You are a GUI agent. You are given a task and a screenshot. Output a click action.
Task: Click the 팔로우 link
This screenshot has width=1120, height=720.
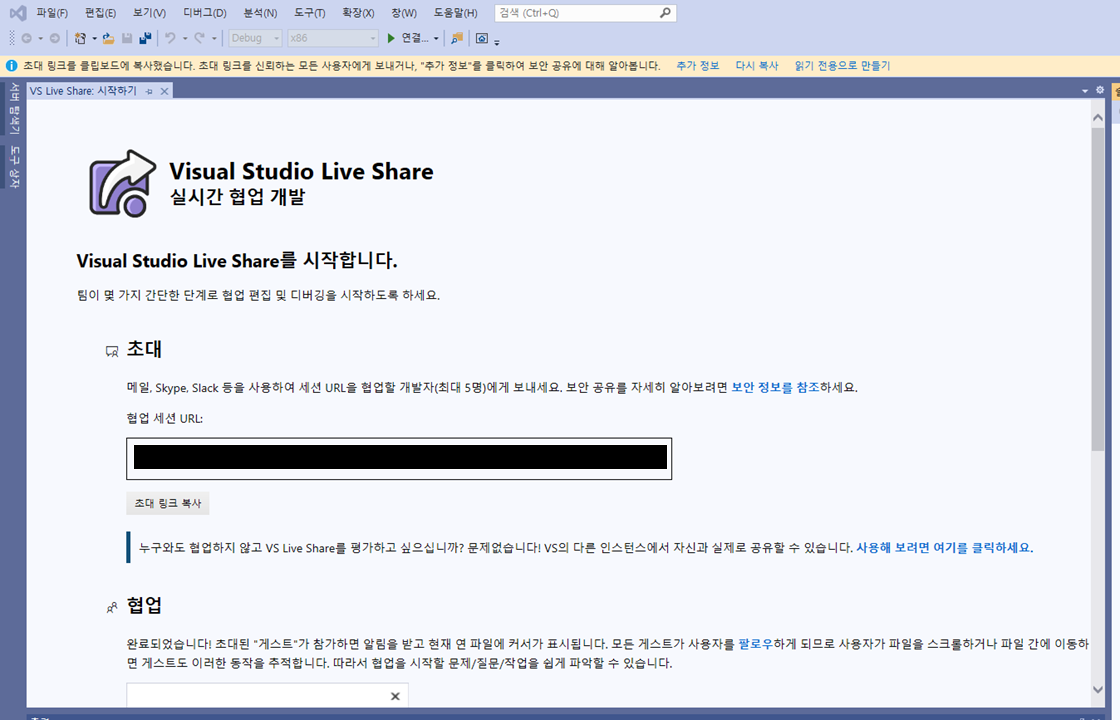point(756,644)
